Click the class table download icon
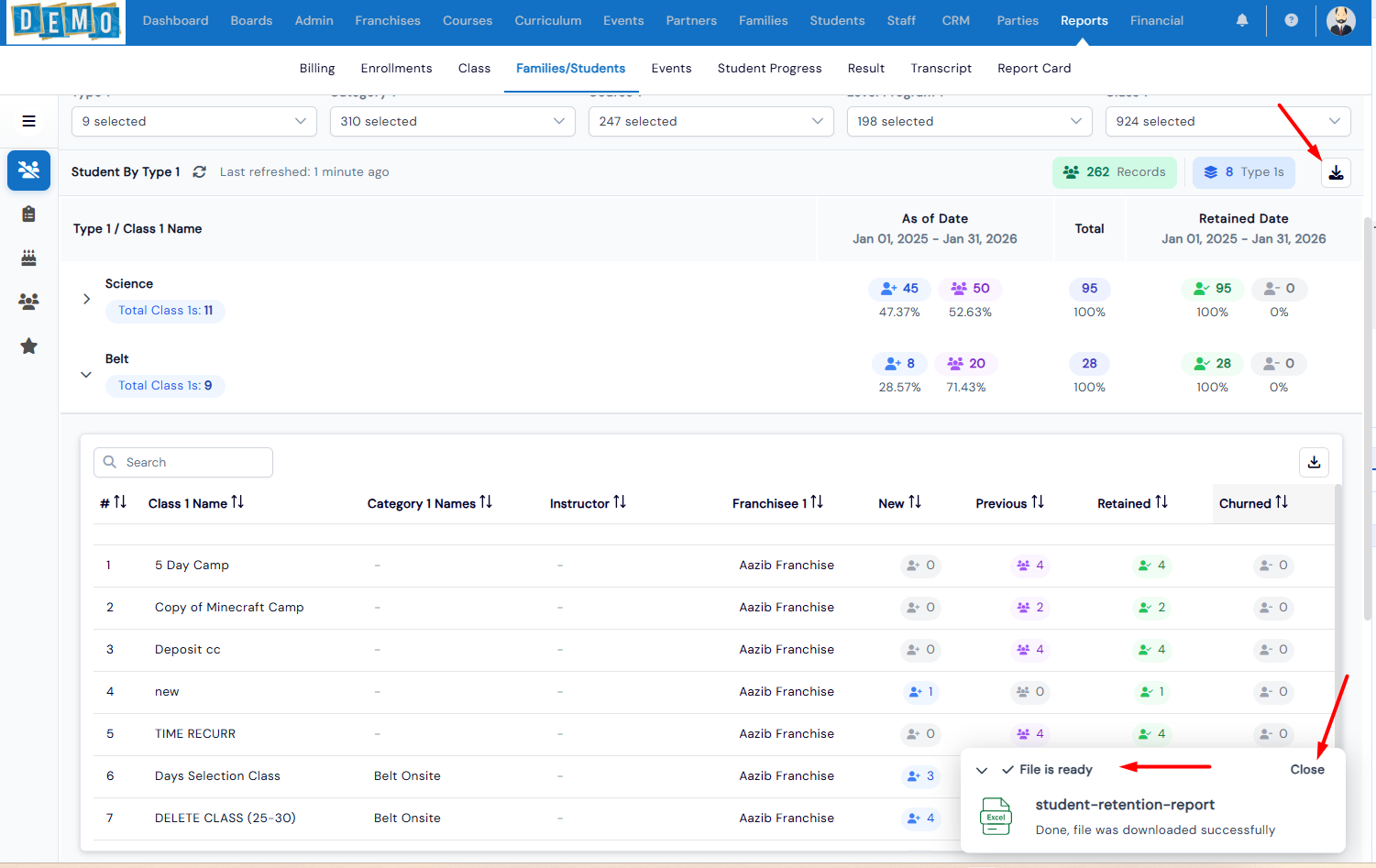Screen dimensions: 1376x868 click(x=1314, y=462)
